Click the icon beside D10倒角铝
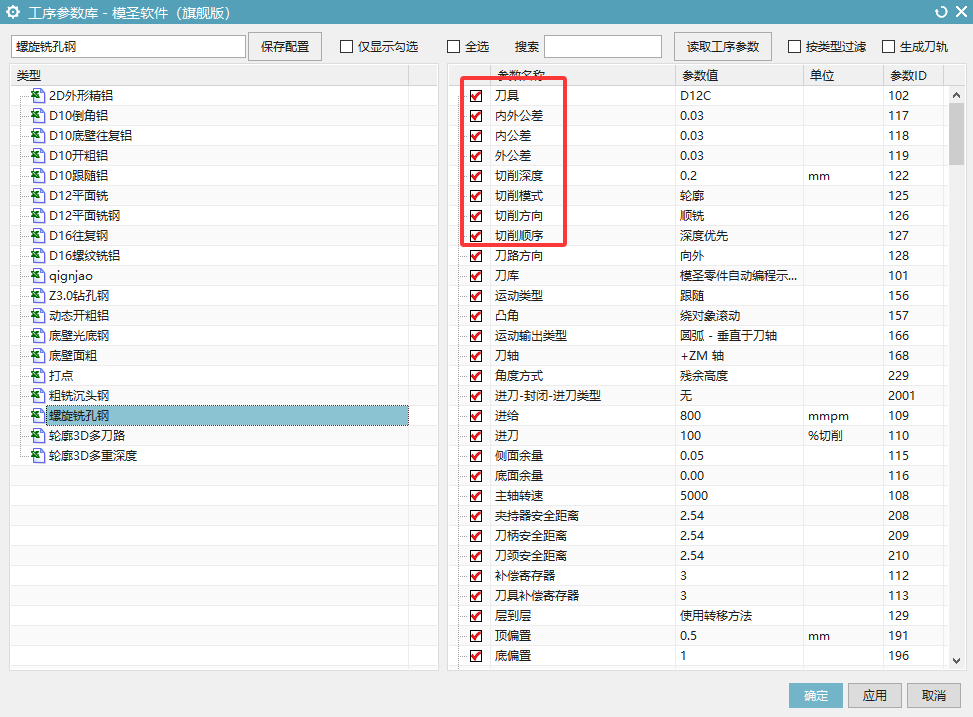973x717 pixels. [x=38, y=115]
